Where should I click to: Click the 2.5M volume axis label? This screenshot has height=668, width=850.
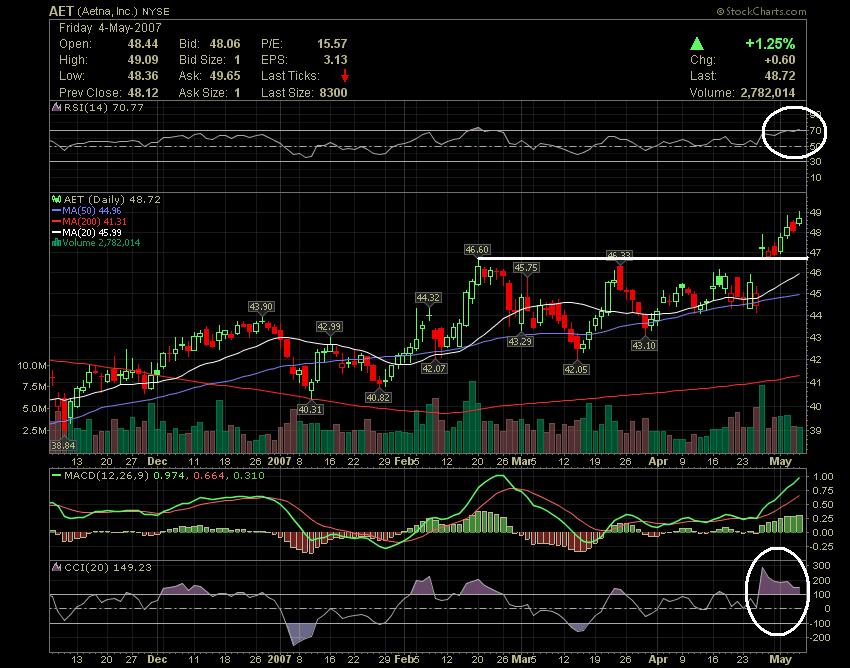pyautogui.click(x=35, y=430)
